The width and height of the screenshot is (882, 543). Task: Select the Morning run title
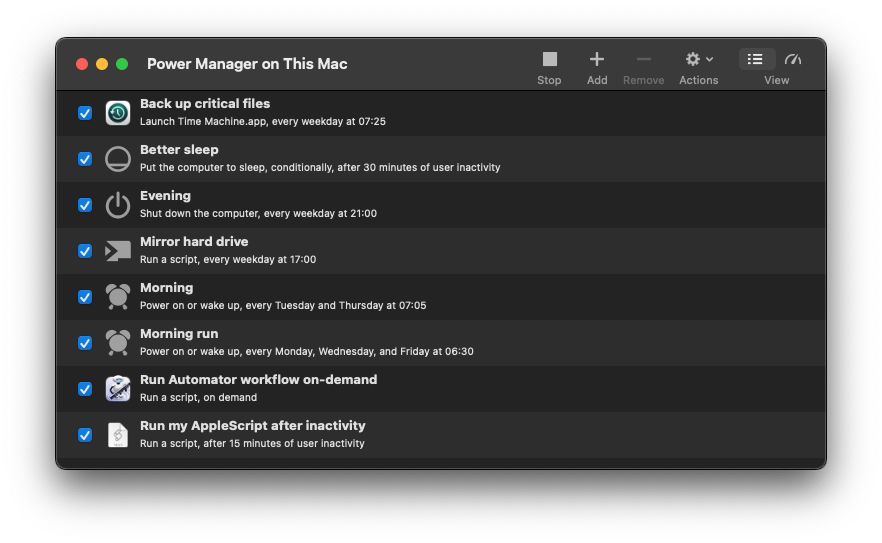[x=179, y=334]
